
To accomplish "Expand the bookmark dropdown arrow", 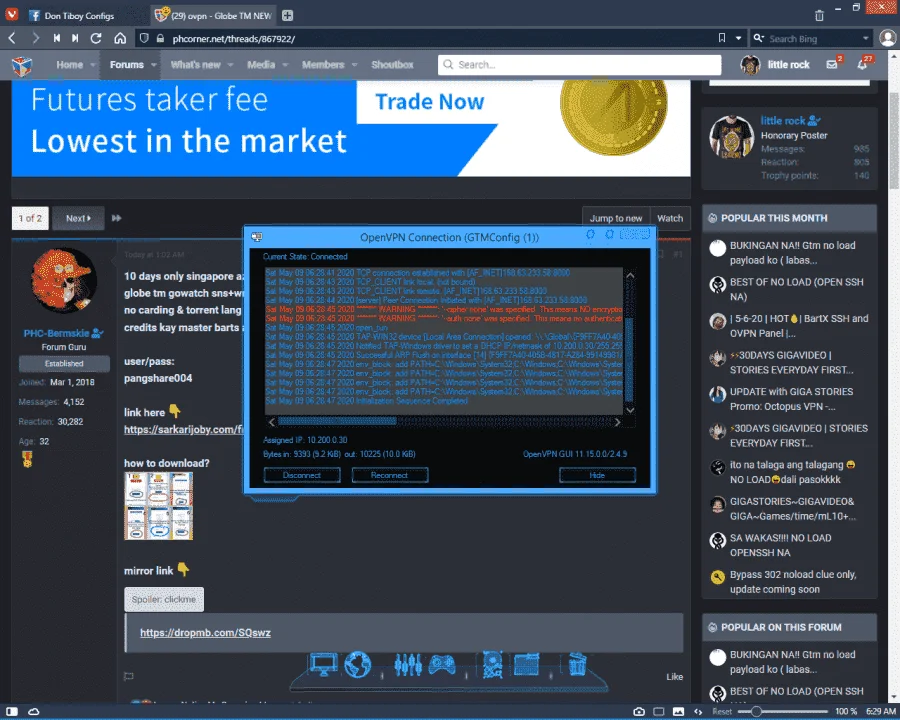I will [x=739, y=38].
